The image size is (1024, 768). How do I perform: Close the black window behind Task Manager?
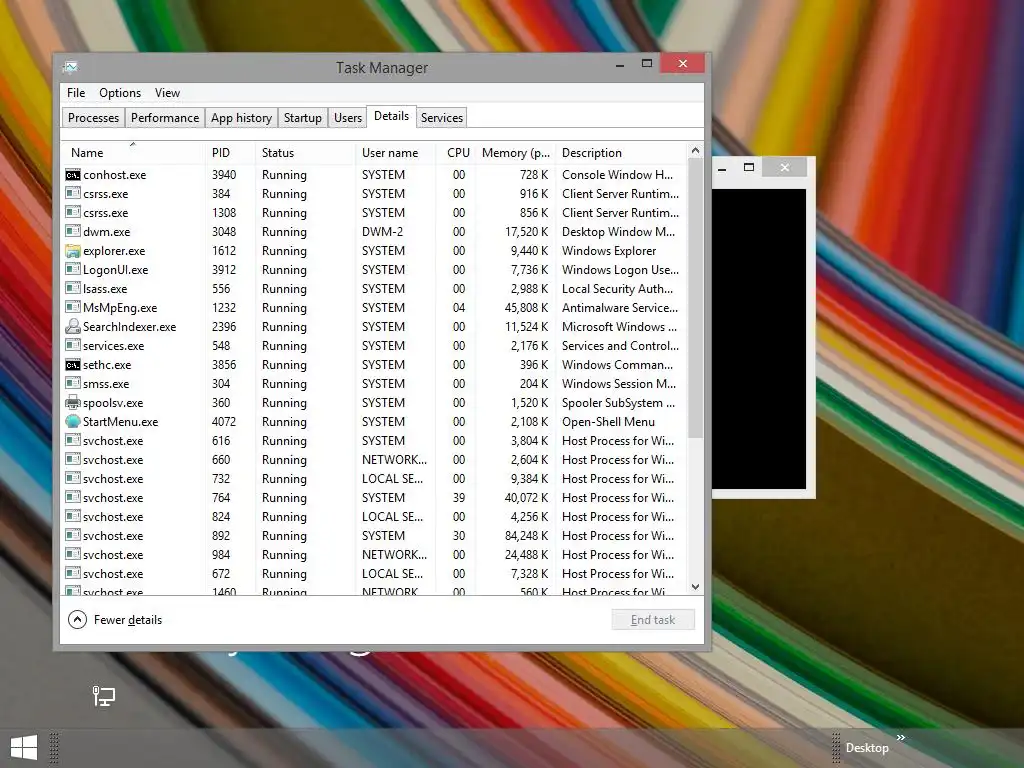click(784, 168)
